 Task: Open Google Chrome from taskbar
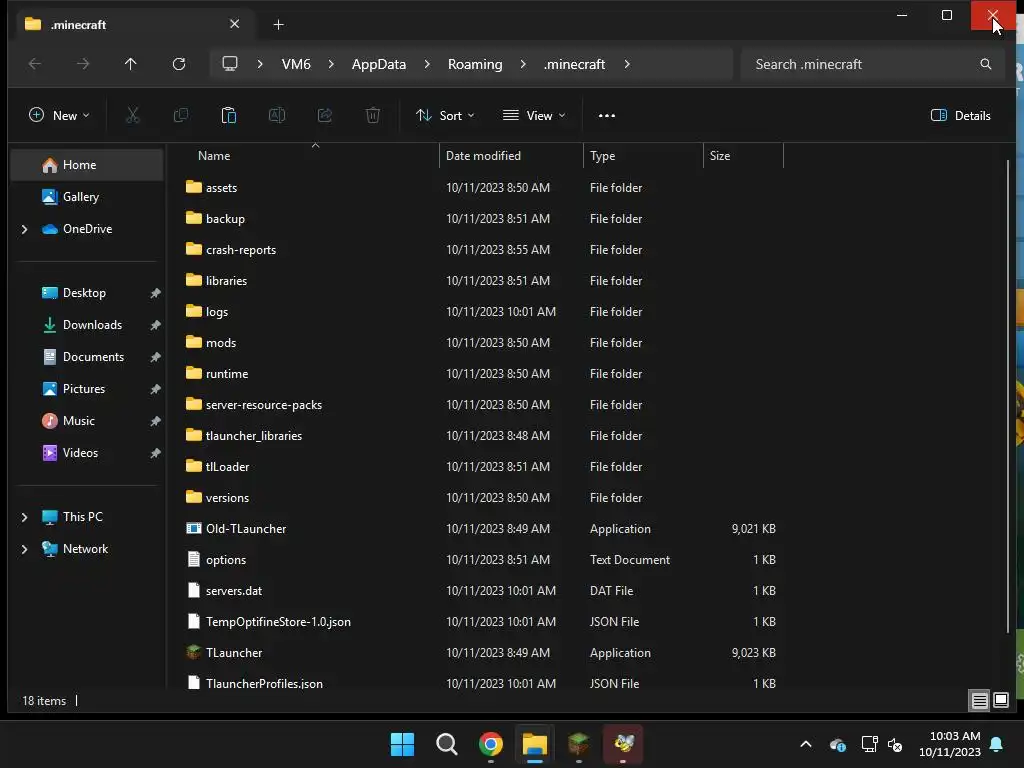(x=490, y=744)
